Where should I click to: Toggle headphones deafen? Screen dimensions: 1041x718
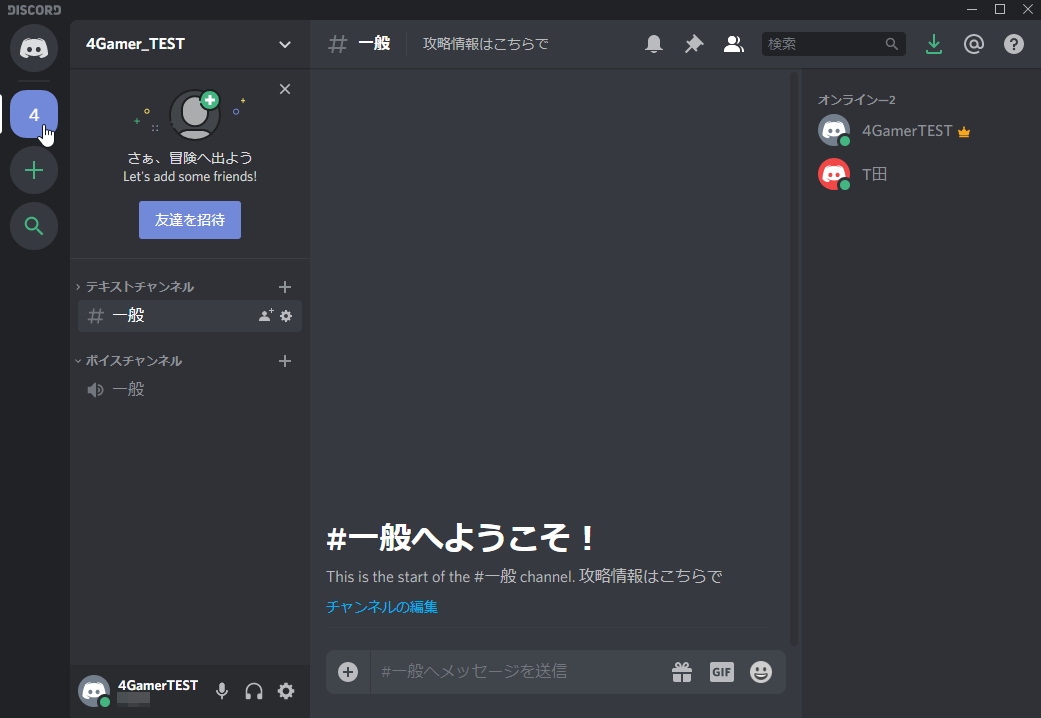point(254,691)
